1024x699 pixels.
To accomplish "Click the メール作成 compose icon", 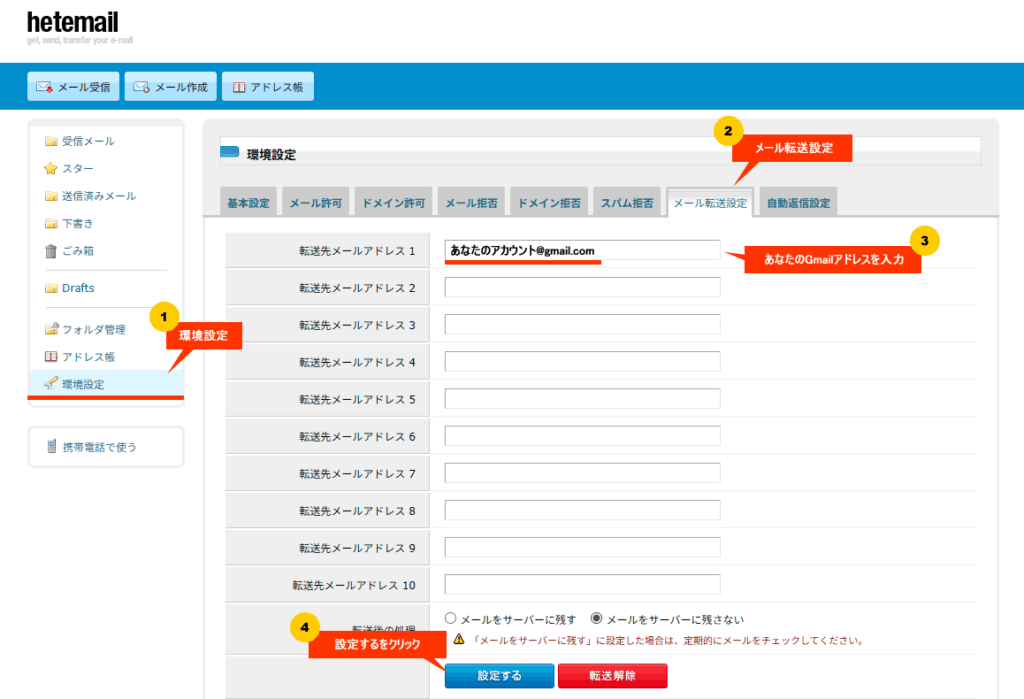I will [x=142, y=87].
